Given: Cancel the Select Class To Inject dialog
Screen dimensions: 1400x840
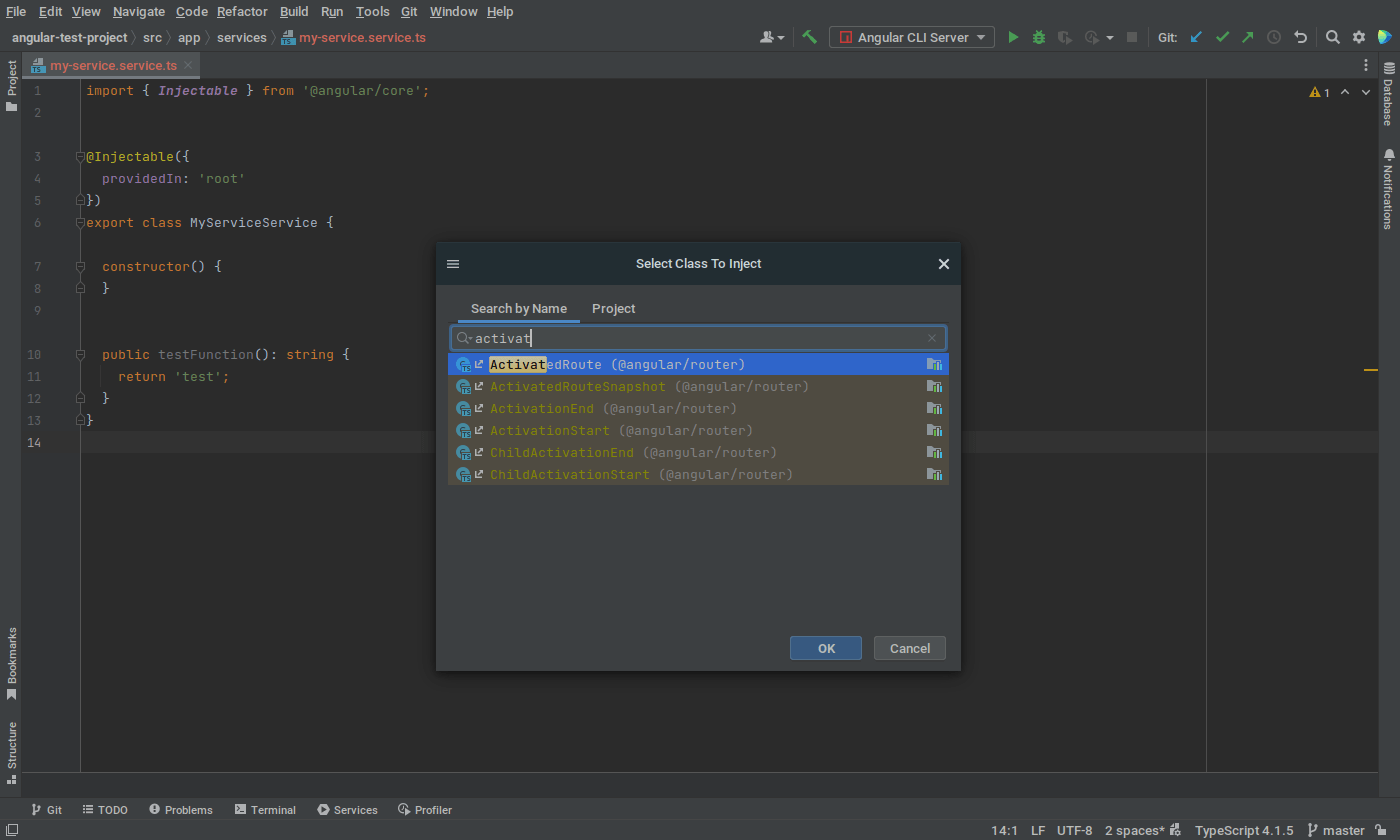Looking at the screenshot, I should [x=909, y=648].
